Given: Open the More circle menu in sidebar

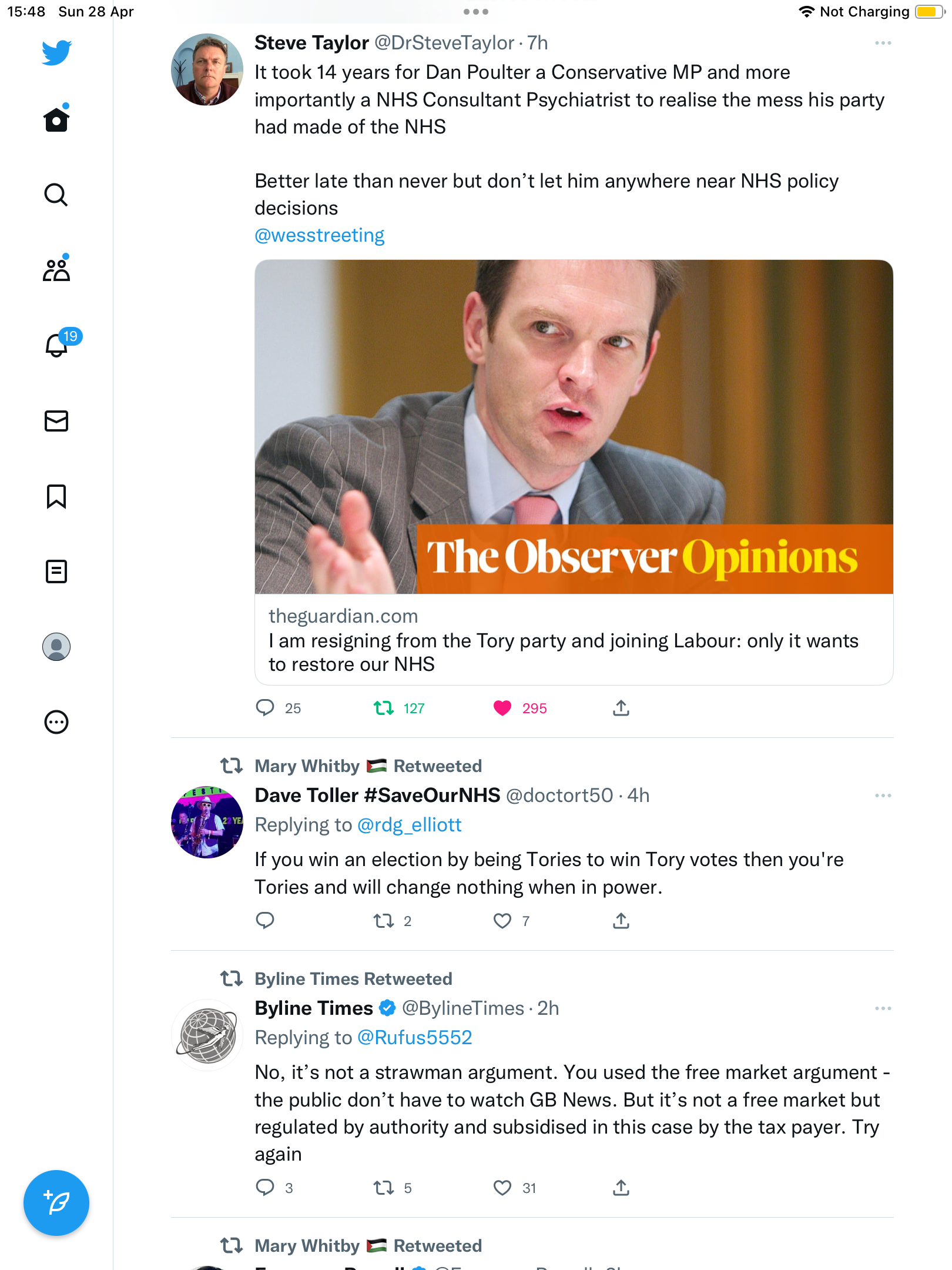Looking at the screenshot, I should click(x=56, y=722).
